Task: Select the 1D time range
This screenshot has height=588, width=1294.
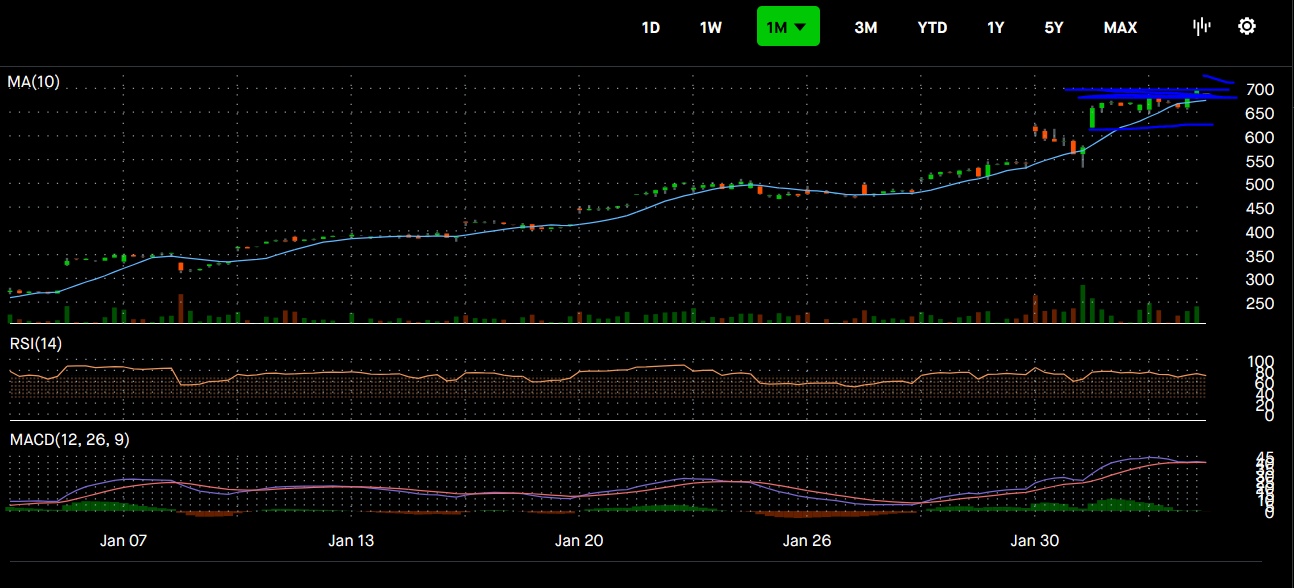Action: pyautogui.click(x=650, y=28)
